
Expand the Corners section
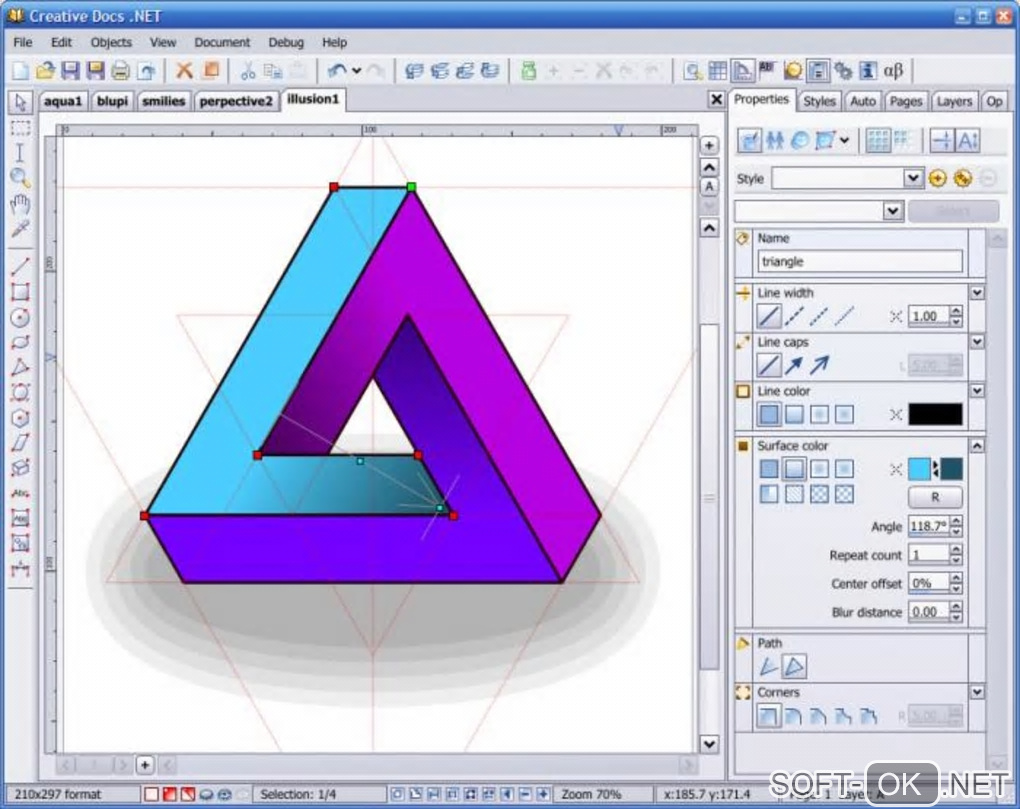point(977,692)
